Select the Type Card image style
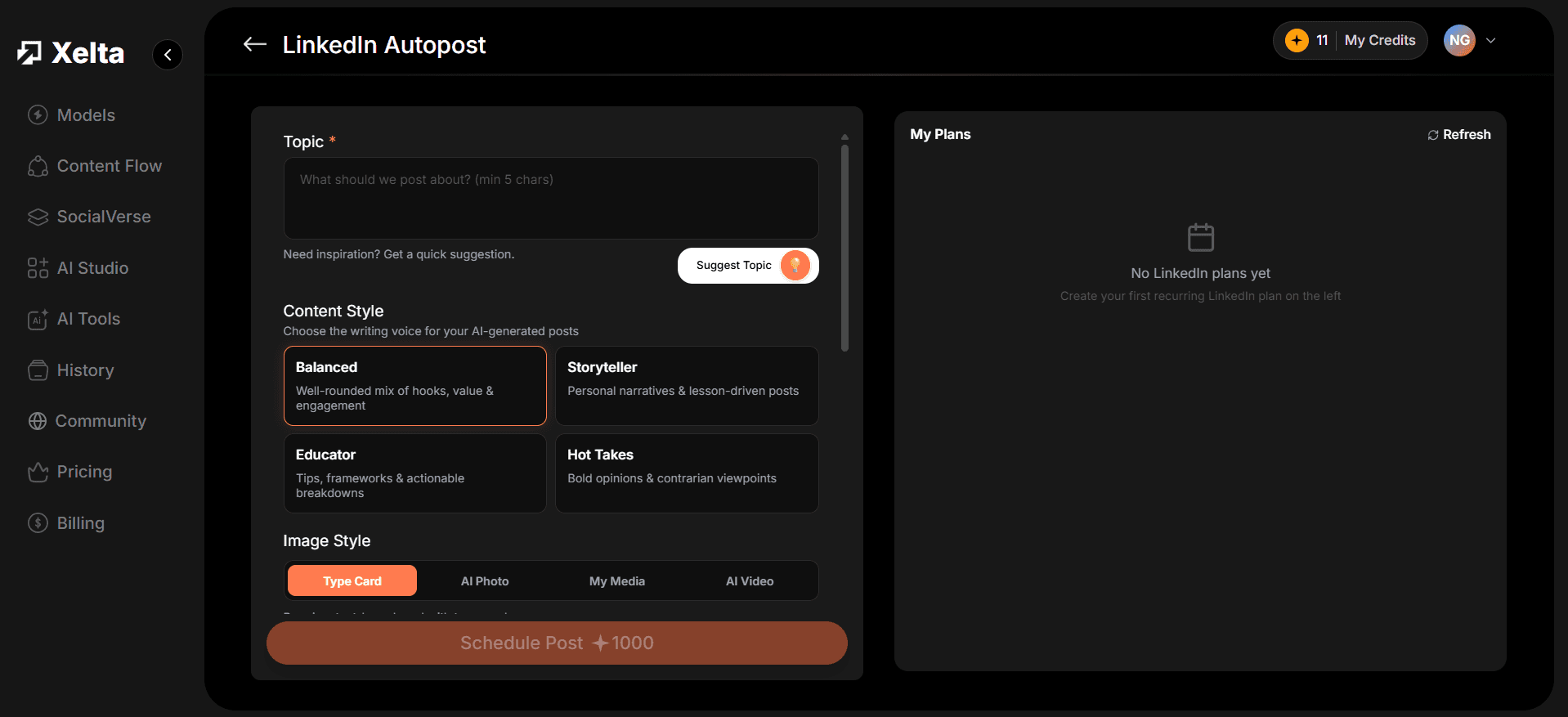Image resolution: width=1568 pixels, height=717 pixels. [352, 581]
